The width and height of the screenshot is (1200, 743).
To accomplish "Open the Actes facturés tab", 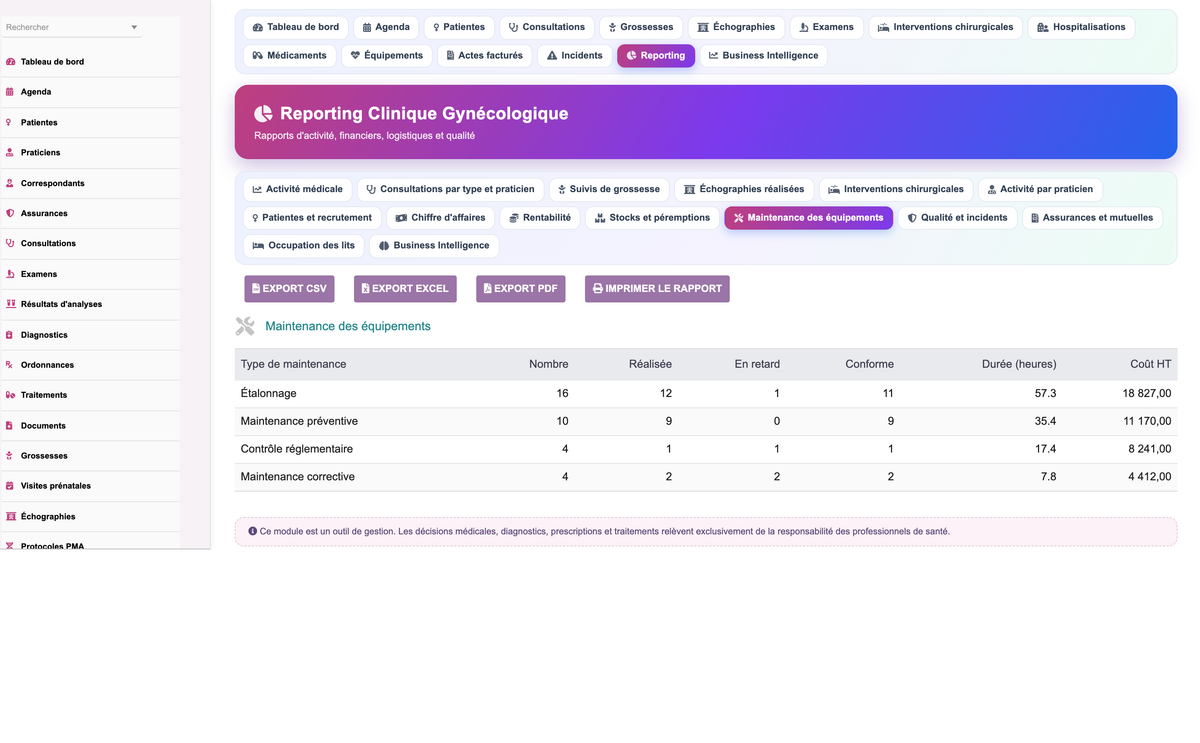I will tap(484, 55).
